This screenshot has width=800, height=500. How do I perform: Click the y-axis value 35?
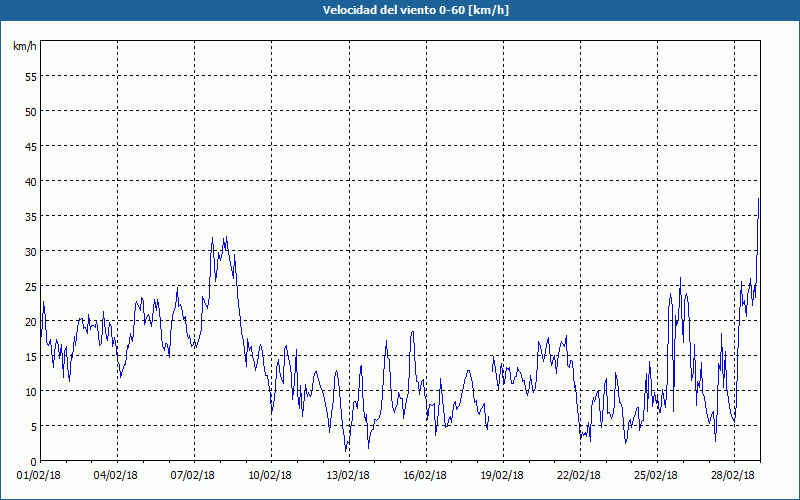coord(31,216)
